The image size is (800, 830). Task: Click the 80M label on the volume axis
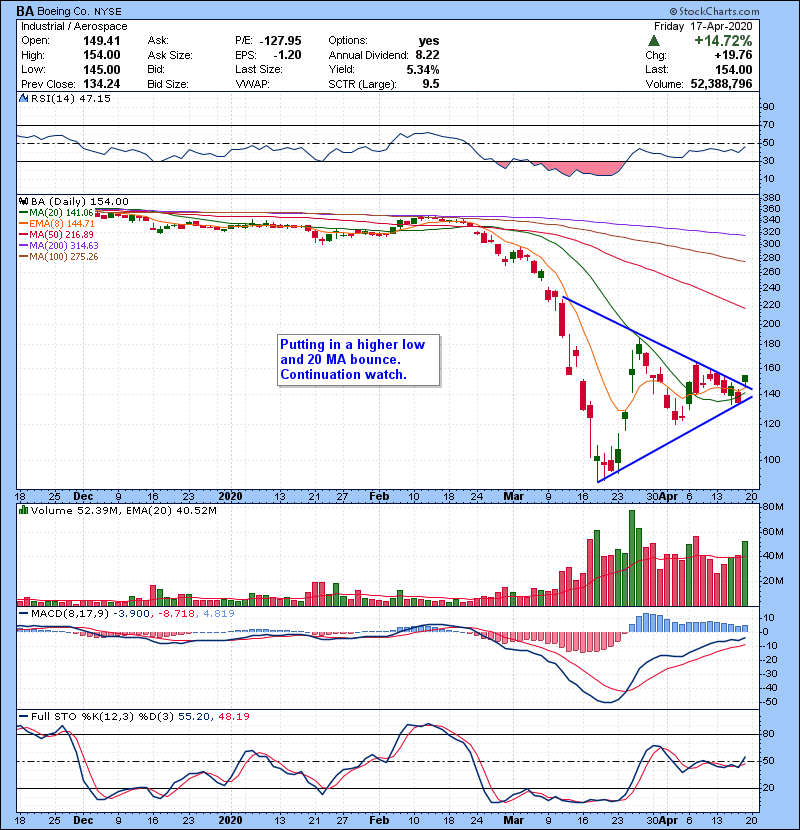pyautogui.click(x=773, y=507)
